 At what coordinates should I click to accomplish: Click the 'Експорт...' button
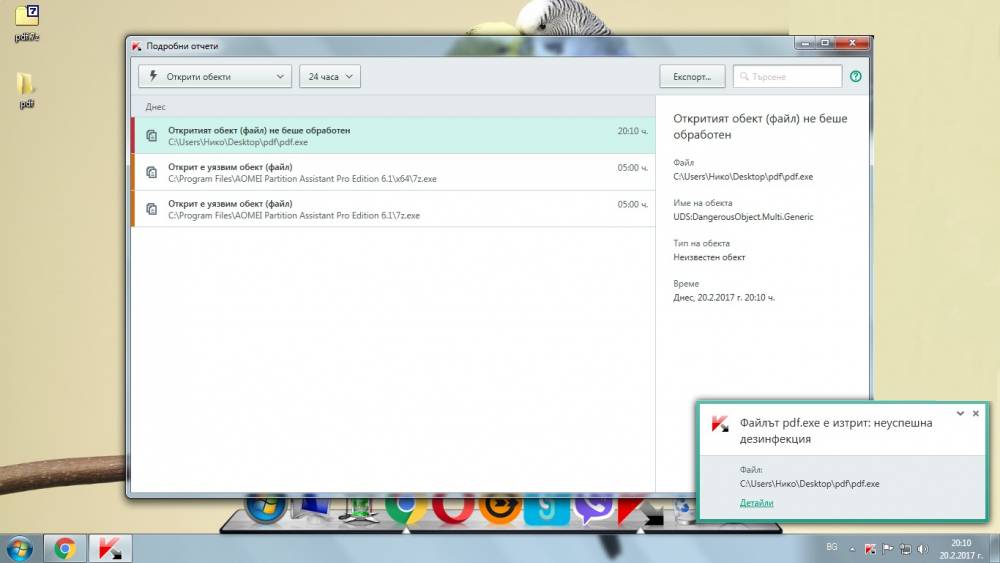coord(692,77)
